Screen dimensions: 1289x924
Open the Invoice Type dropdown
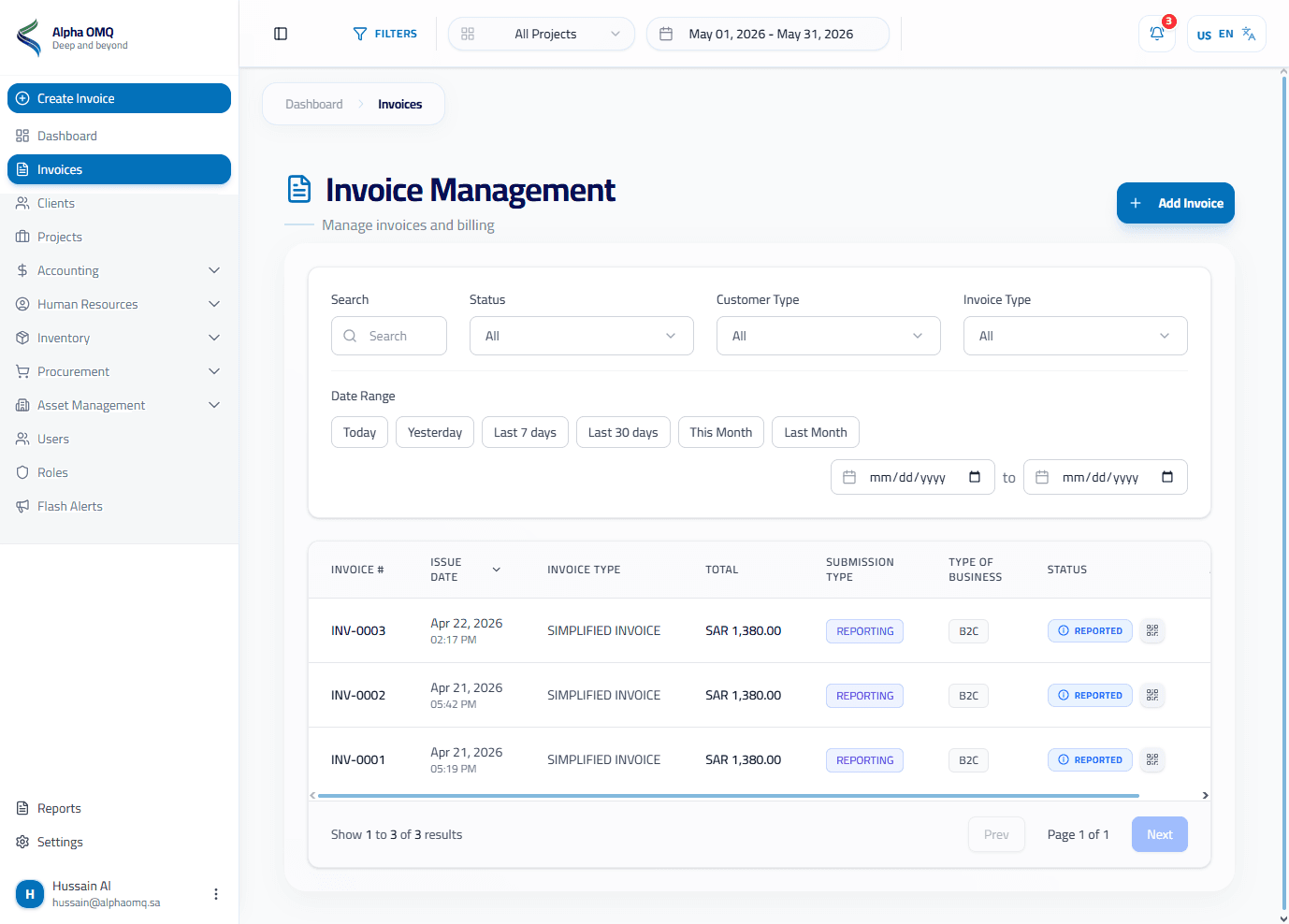pos(1076,336)
